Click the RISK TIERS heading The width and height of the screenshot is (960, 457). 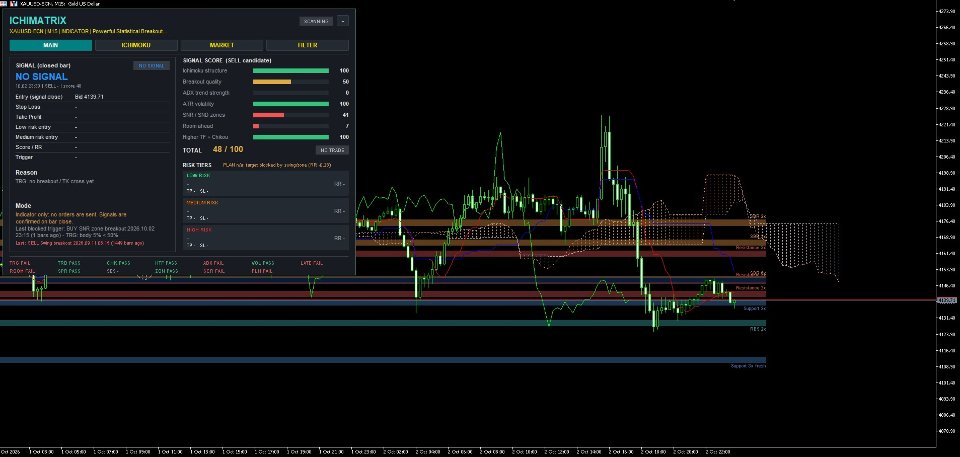point(197,165)
